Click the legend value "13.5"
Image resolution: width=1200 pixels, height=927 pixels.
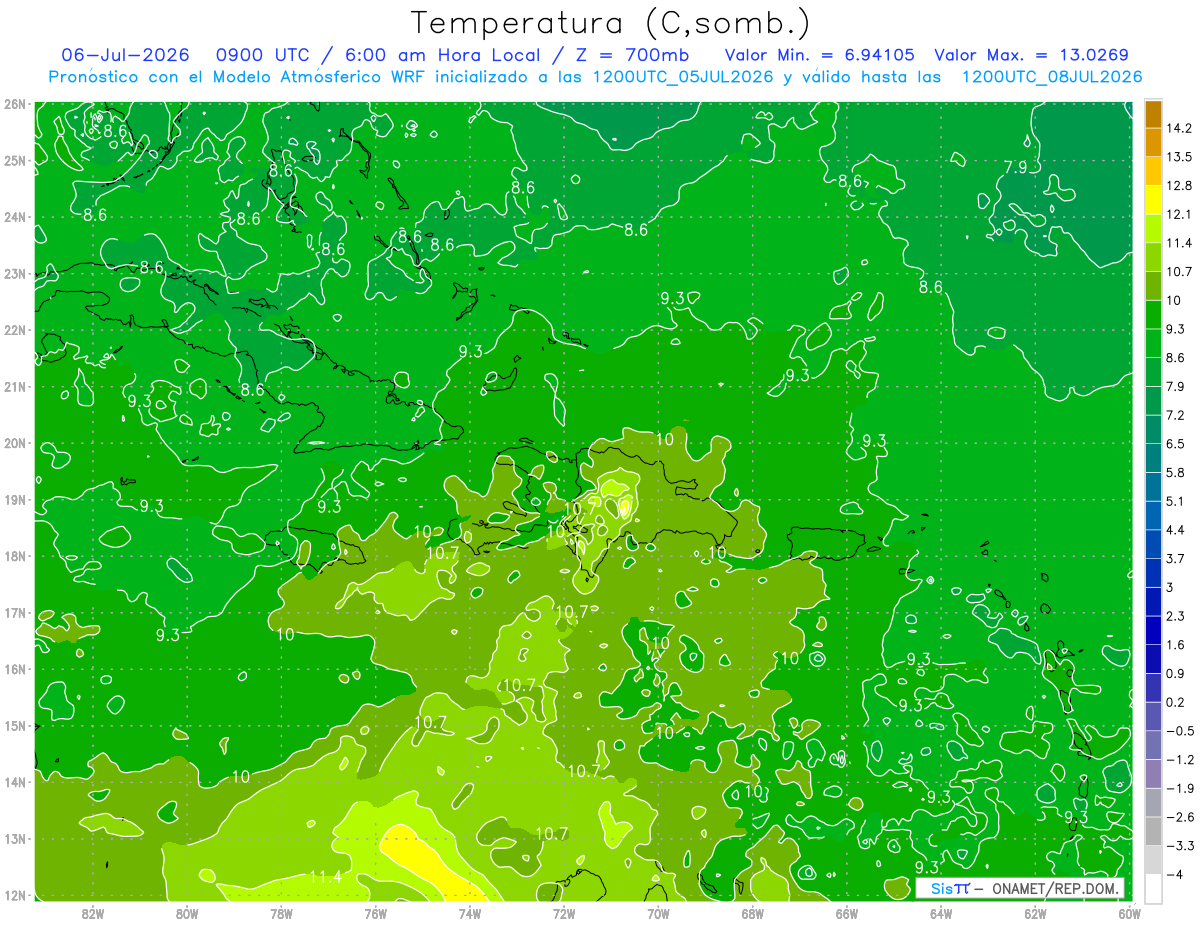click(x=1178, y=157)
